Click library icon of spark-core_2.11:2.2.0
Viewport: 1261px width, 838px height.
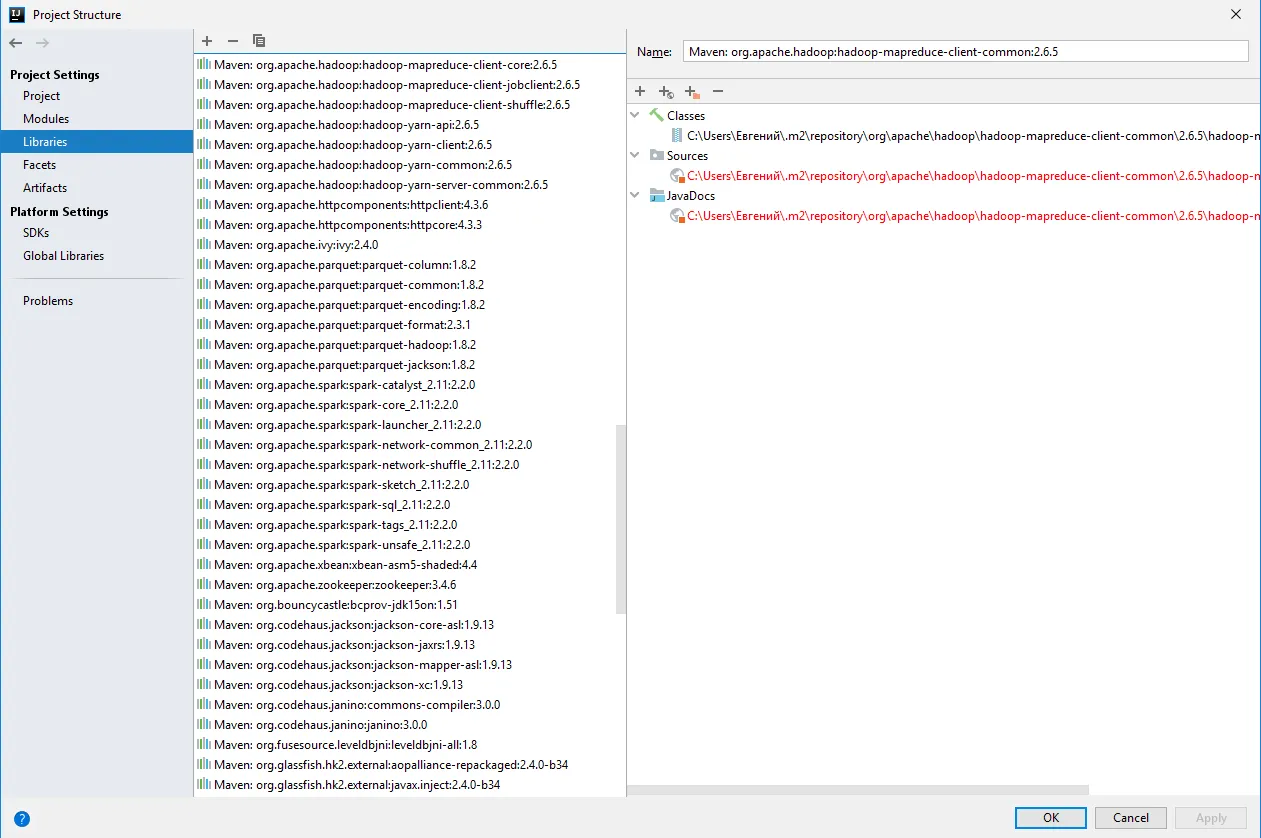tap(204, 404)
